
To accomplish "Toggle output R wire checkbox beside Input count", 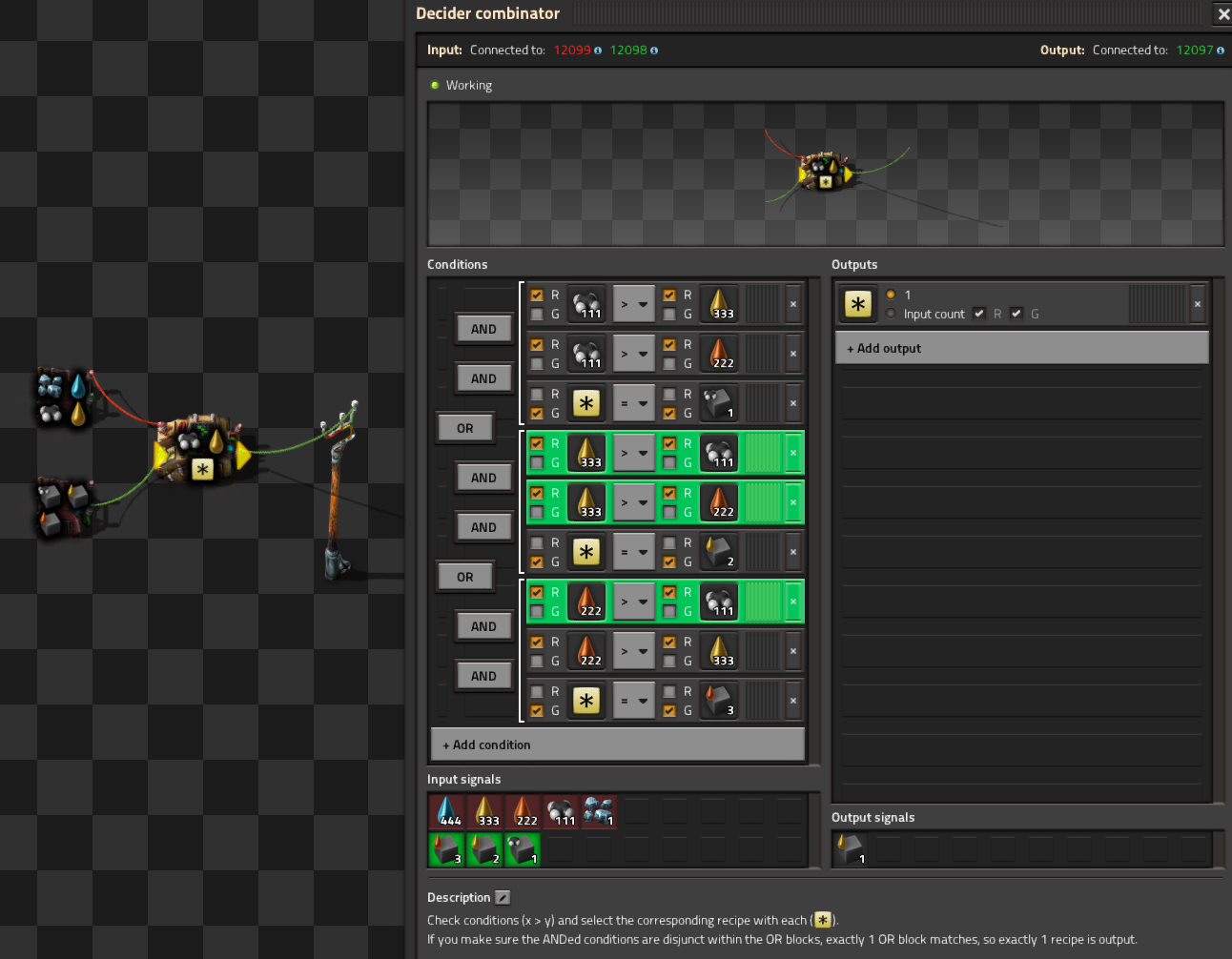I will 979,314.
